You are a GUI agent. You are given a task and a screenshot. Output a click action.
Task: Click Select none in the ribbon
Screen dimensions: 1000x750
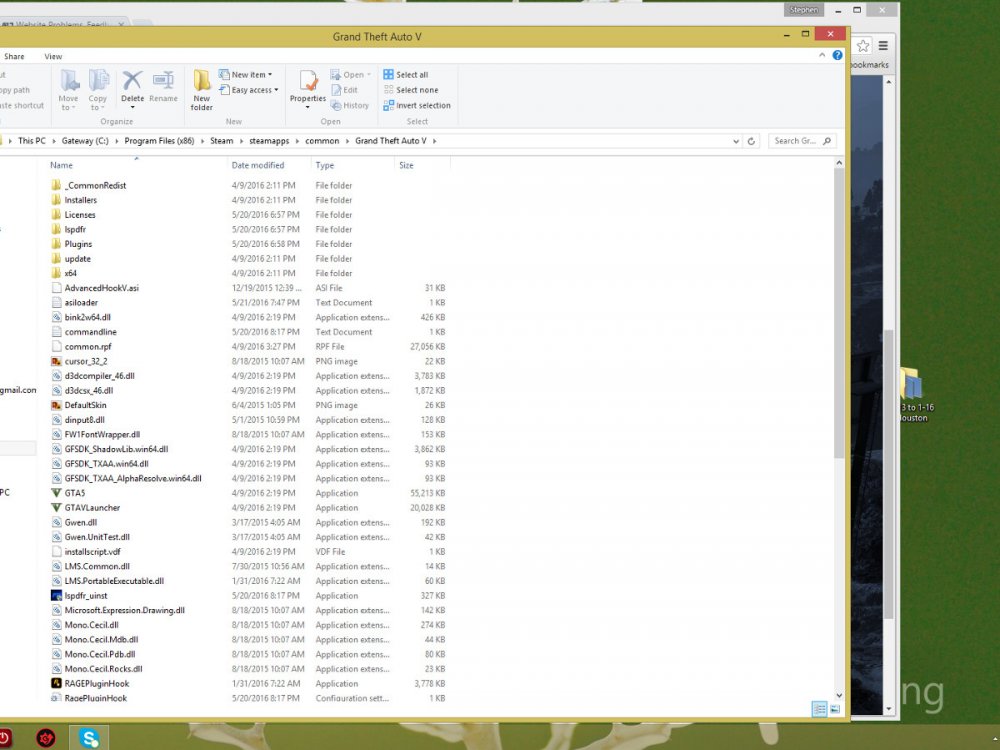point(411,90)
